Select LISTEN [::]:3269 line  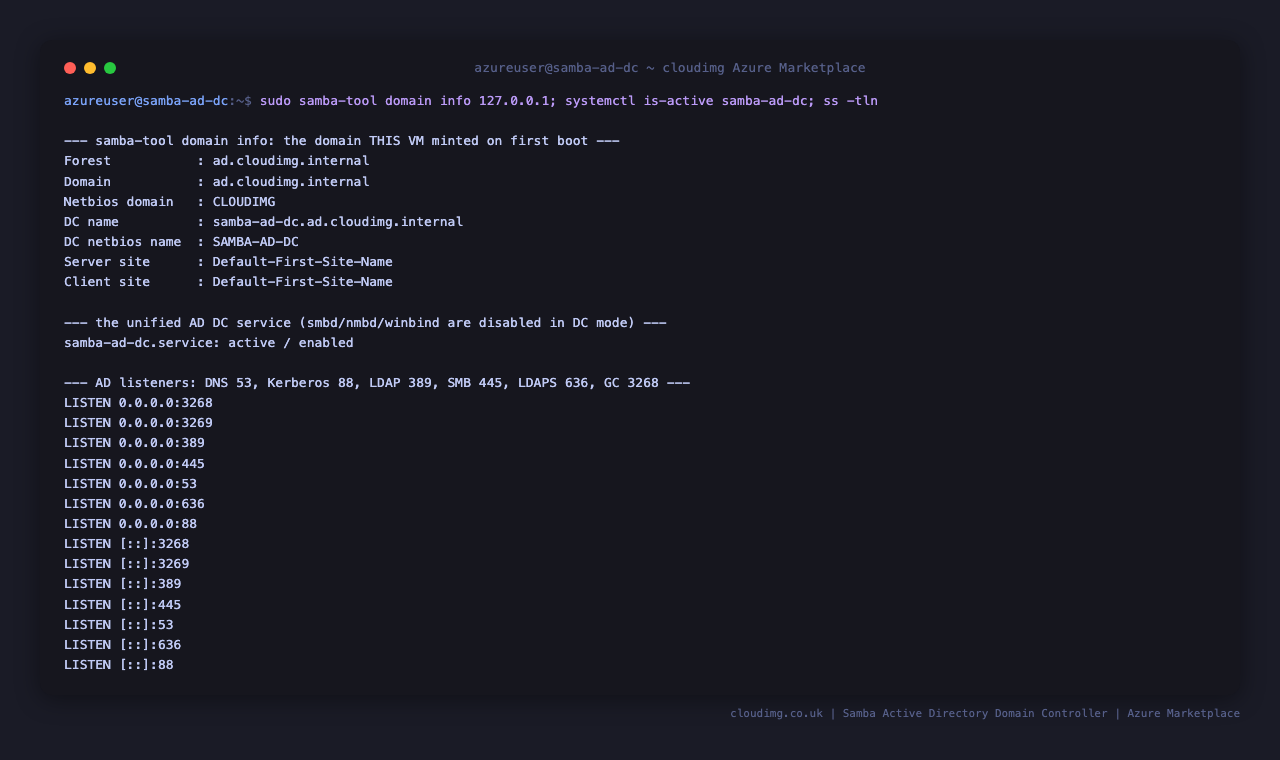tap(127, 564)
